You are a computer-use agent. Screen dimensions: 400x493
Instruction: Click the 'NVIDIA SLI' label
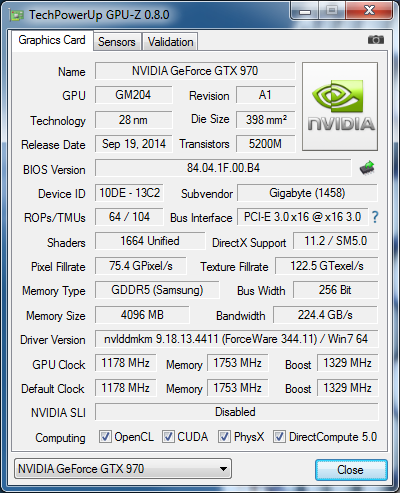[x=58, y=413]
